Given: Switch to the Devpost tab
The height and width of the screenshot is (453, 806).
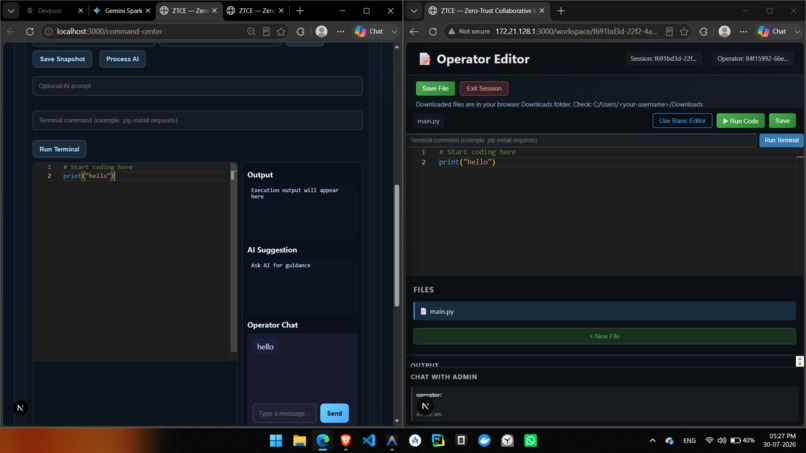Looking at the screenshot, I should pyautogui.click(x=49, y=10).
